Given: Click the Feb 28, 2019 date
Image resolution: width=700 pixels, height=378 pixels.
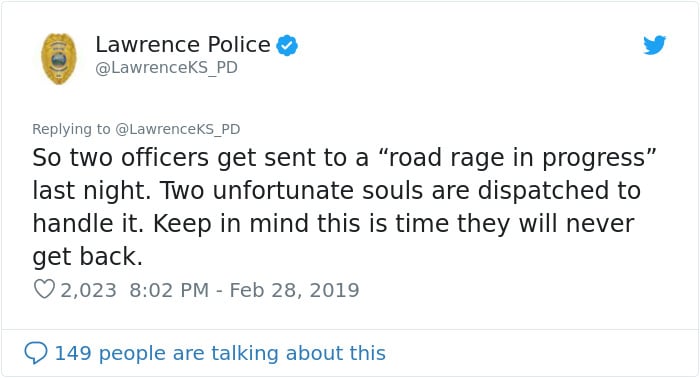Looking at the screenshot, I should click(x=294, y=290).
